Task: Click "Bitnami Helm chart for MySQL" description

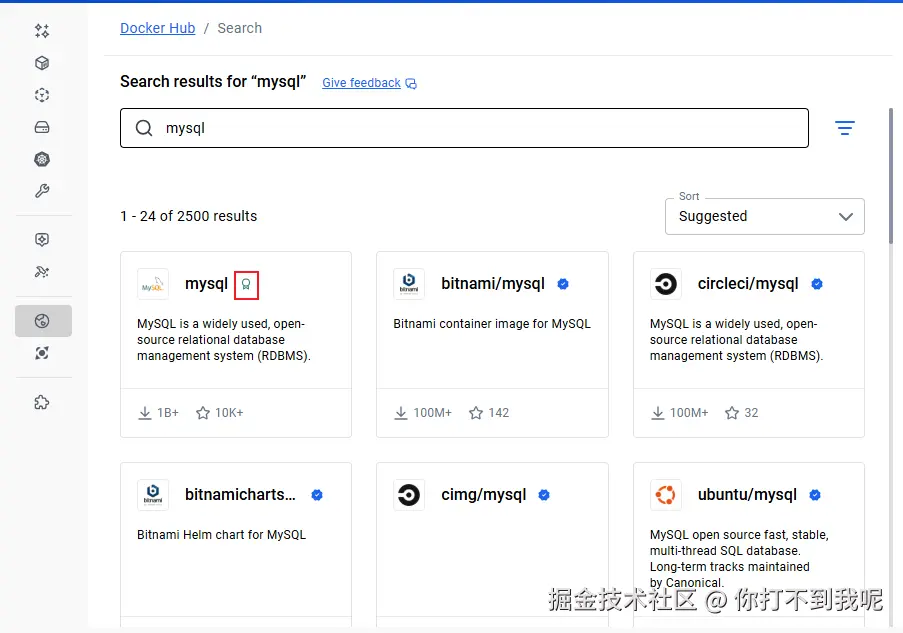Action: pos(221,535)
